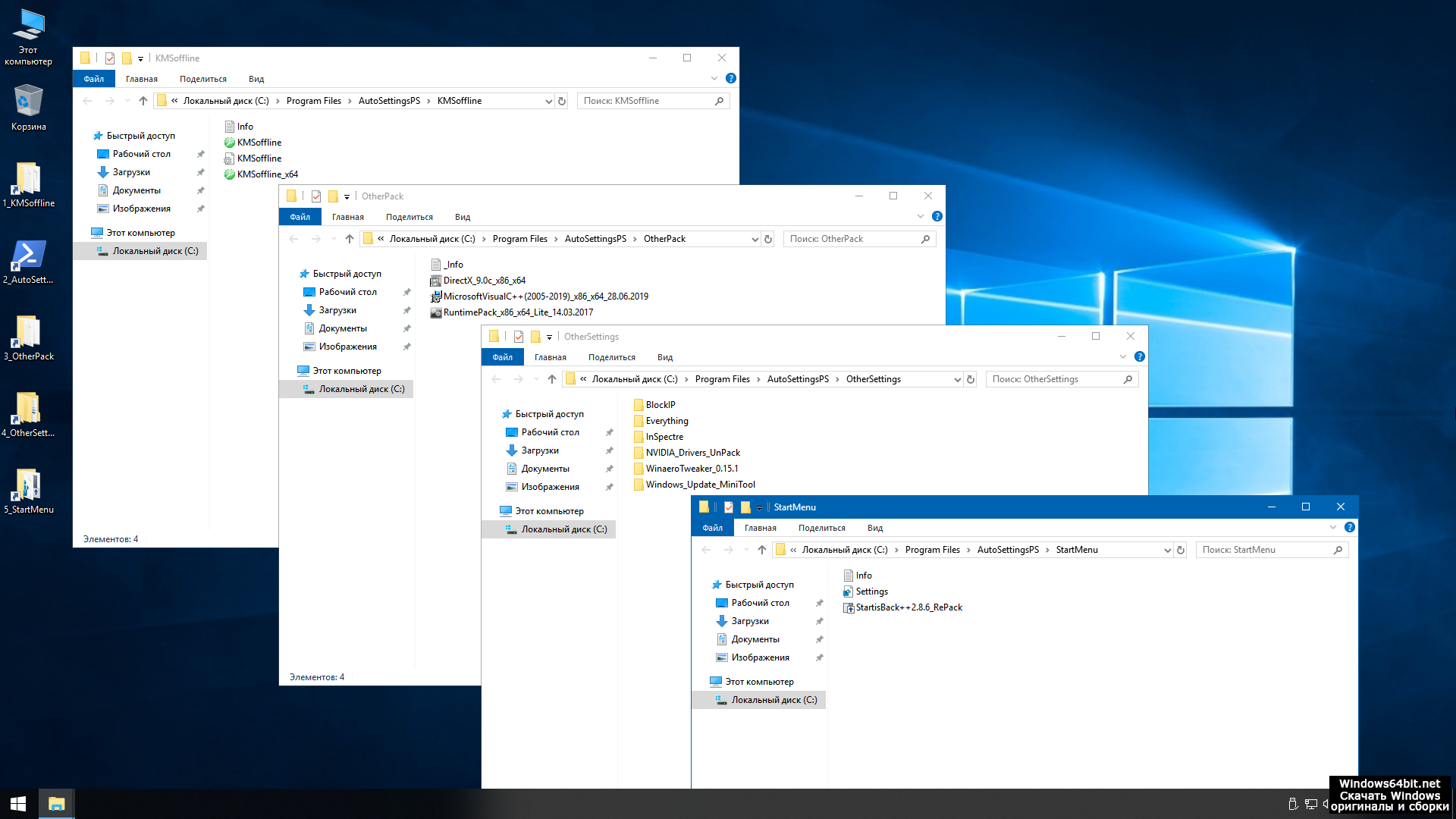
Task: Click the Поделиться tab in OtherPack window
Action: coord(408,217)
